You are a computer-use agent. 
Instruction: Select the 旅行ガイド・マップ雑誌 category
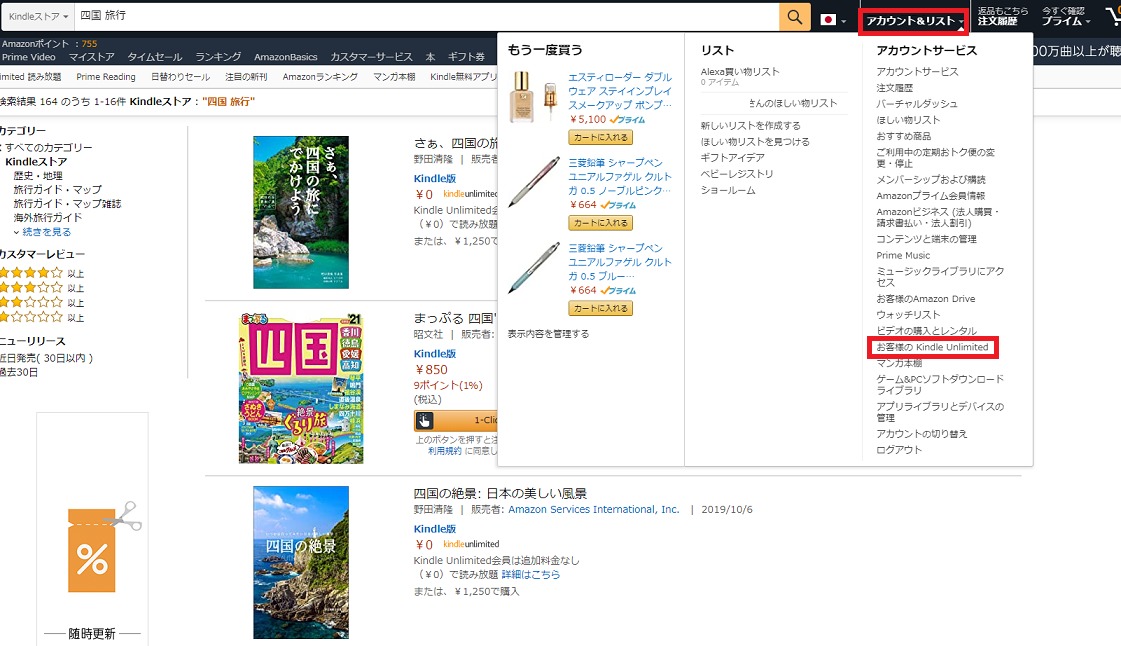[67, 204]
